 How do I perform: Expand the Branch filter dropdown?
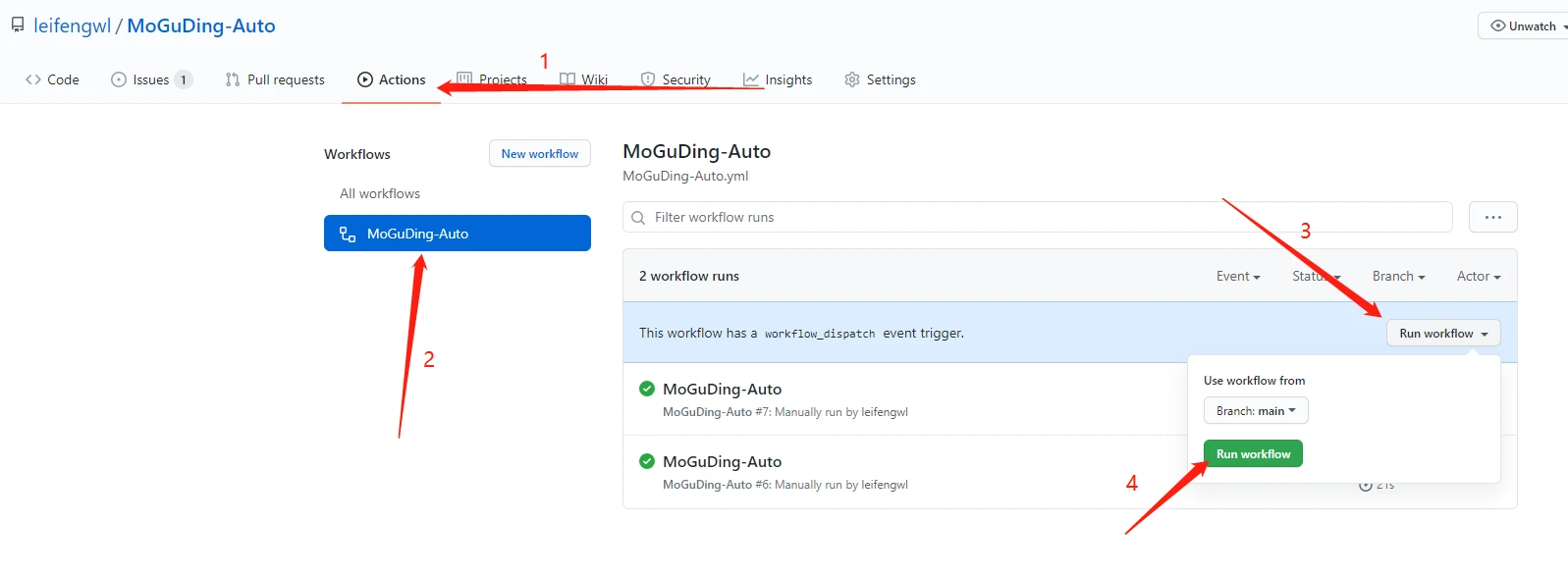pos(1398,276)
